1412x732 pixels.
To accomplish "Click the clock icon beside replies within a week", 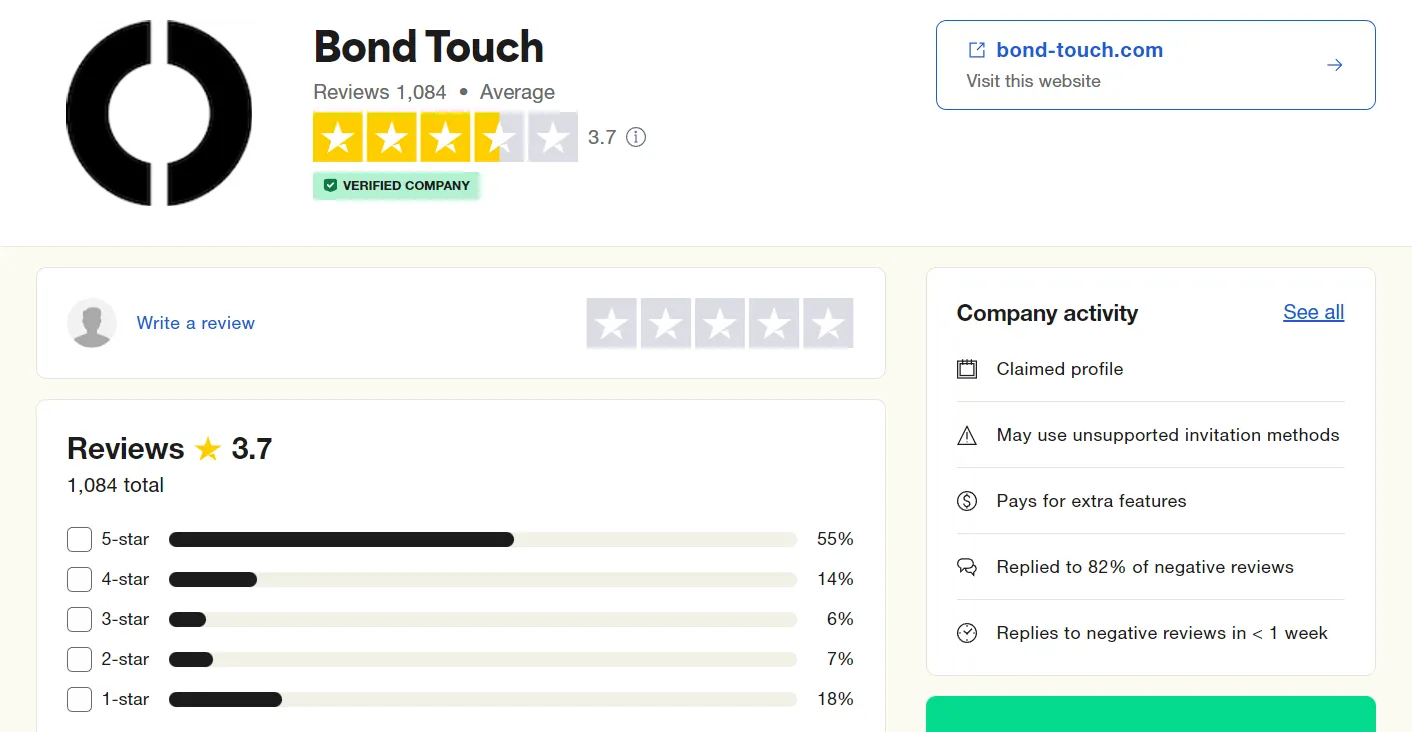I will click(966, 632).
